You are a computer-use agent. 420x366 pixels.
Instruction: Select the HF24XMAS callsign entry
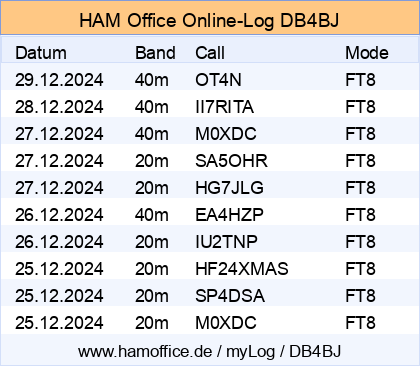(x=242, y=269)
